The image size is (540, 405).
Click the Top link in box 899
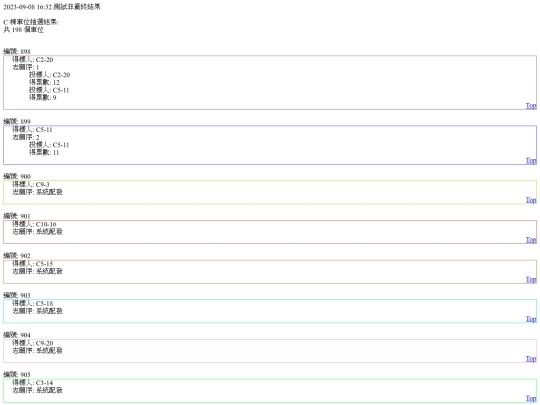[x=531, y=160]
